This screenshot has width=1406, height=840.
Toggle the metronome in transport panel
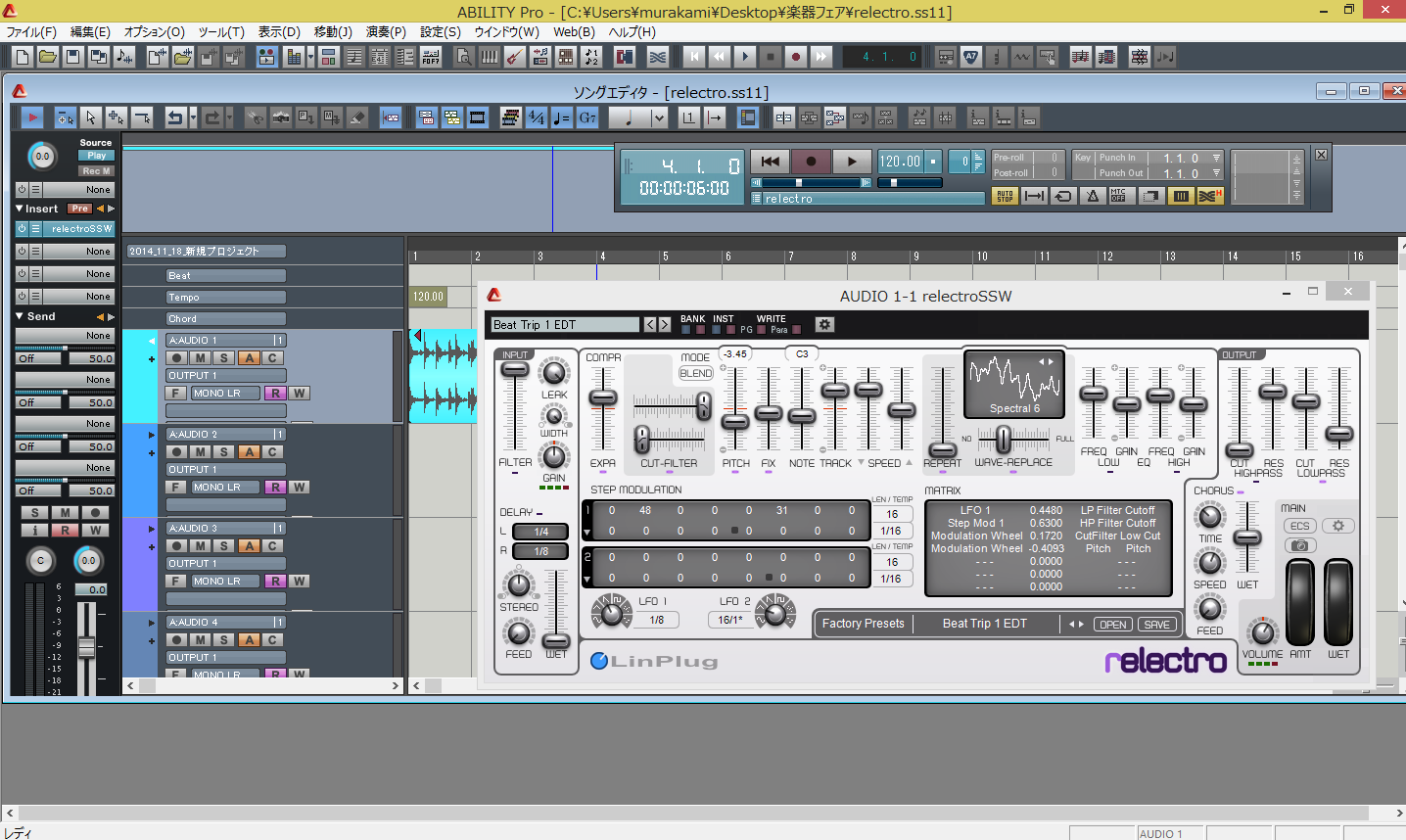[x=1093, y=196]
